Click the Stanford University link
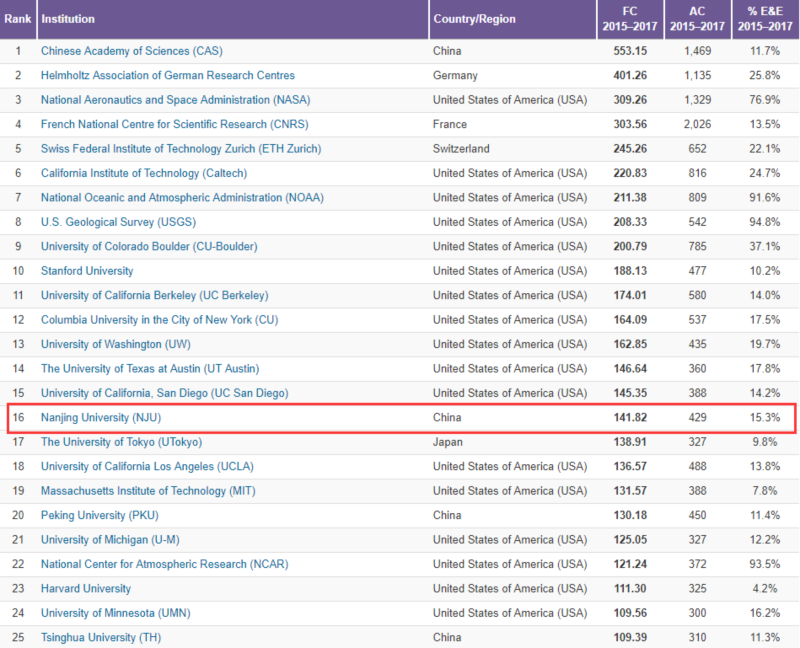This screenshot has width=800, height=648. [87, 271]
